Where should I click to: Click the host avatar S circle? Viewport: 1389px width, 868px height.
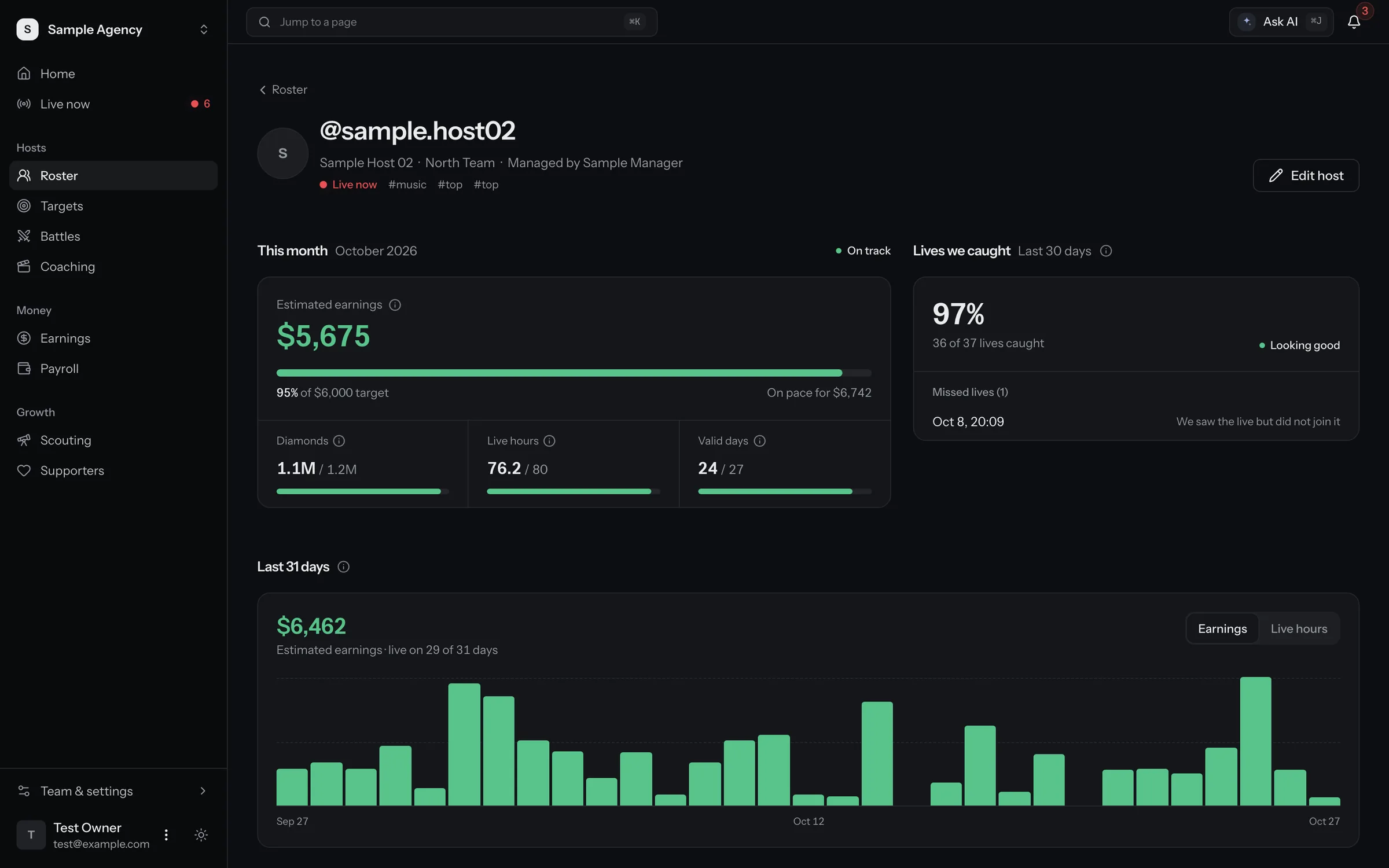[282, 153]
